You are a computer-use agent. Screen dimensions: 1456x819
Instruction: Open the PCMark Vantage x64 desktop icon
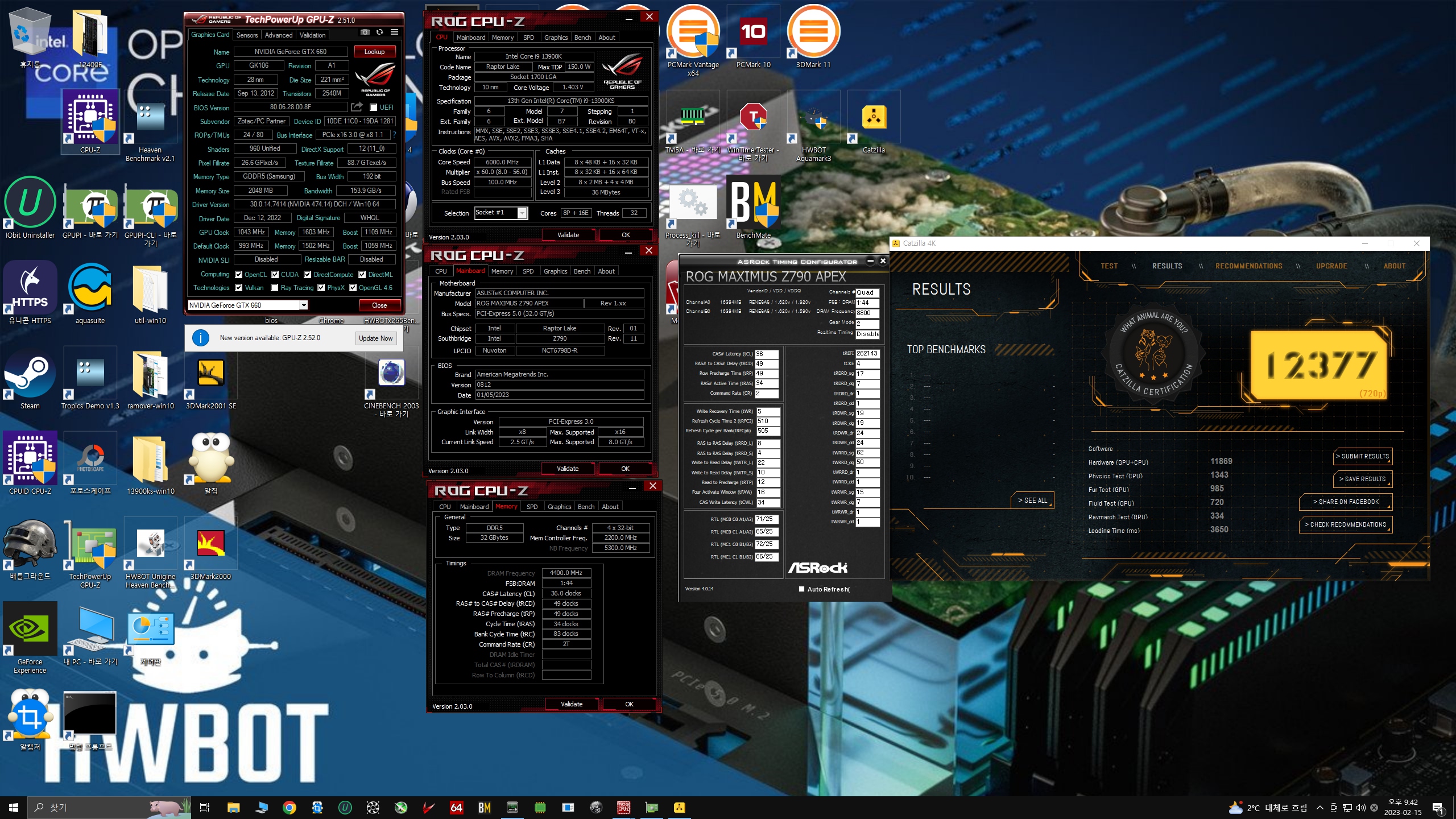click(693, 39)
